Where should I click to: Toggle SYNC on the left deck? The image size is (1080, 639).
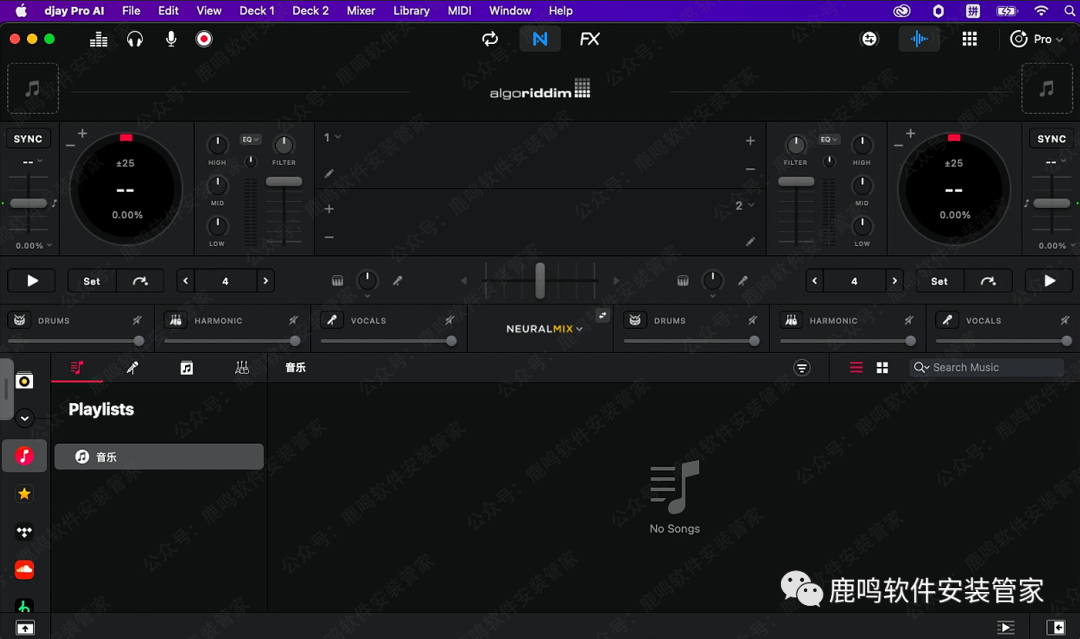click(28, 139)
